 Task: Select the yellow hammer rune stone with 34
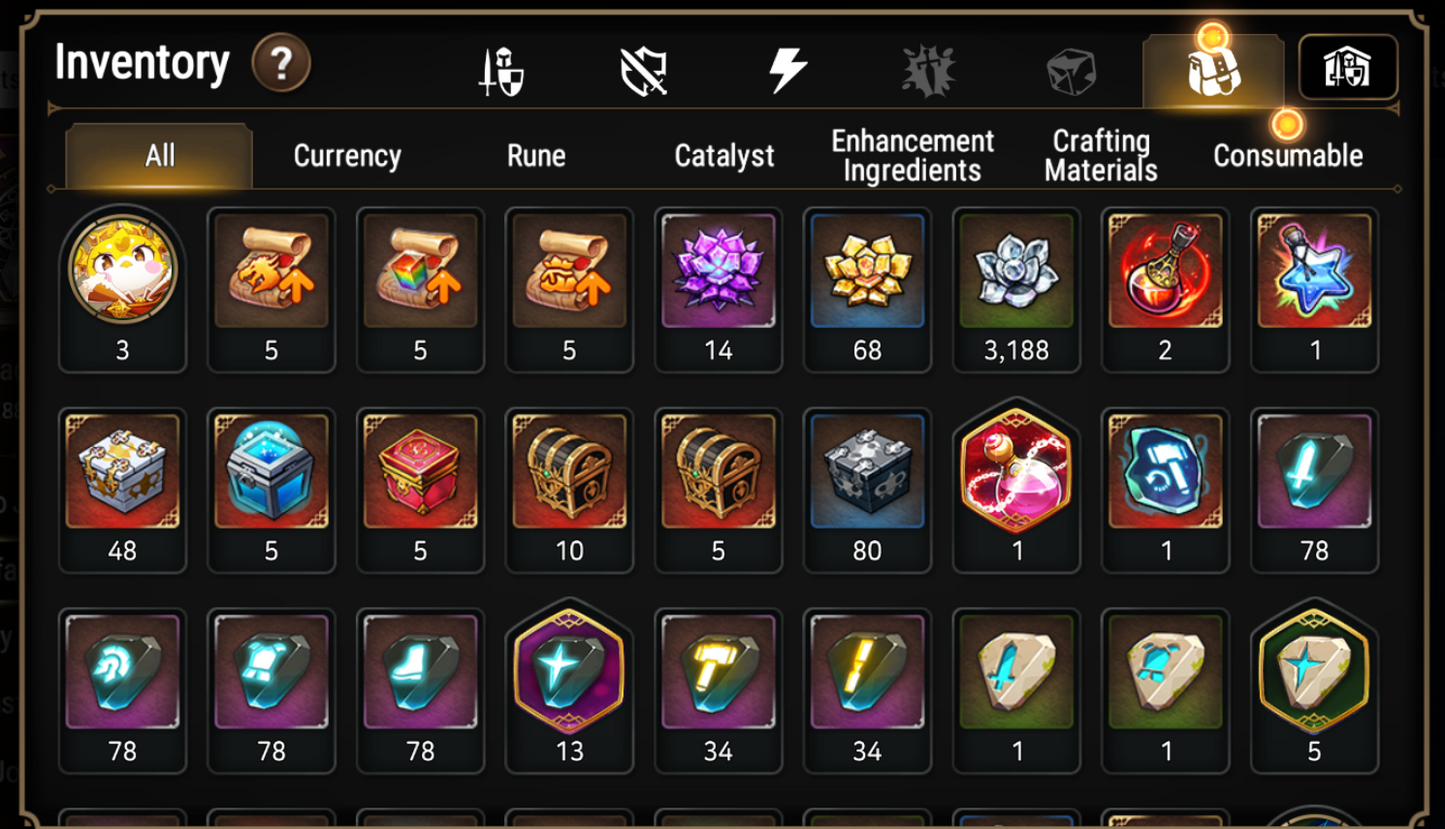[x=718, y=689]
